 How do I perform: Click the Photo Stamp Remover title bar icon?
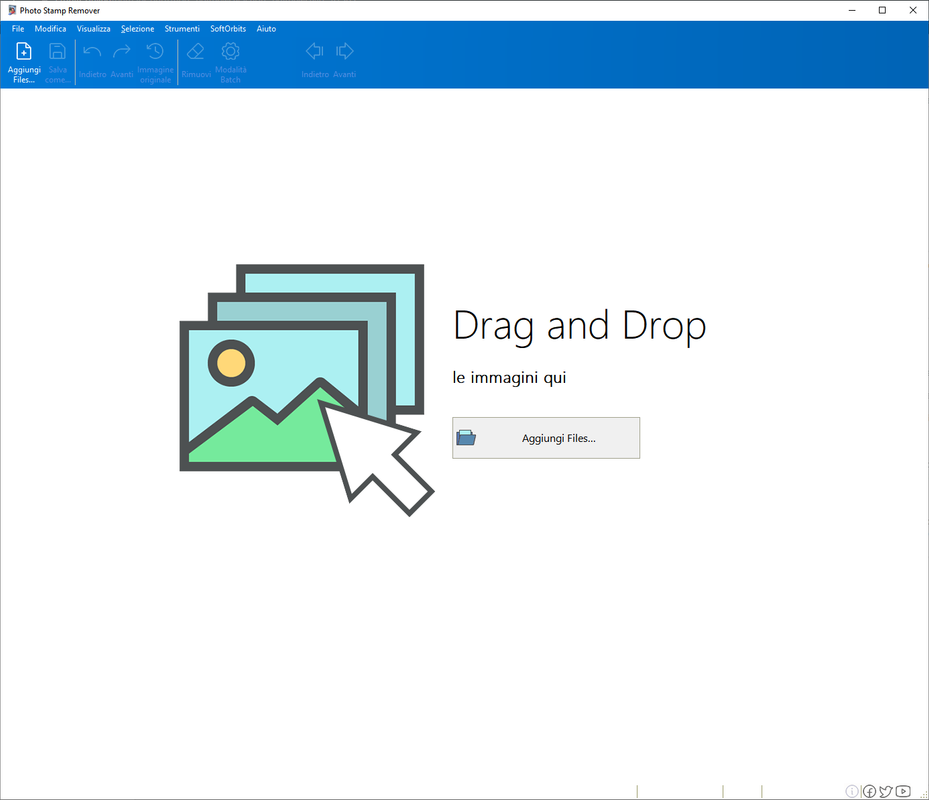[x=12, y=10]
